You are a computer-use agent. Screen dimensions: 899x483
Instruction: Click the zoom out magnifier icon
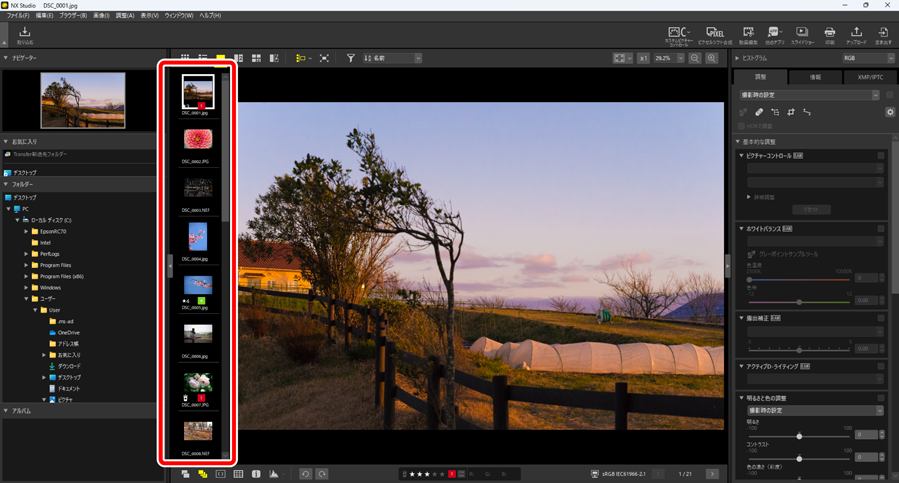tap(695, 59)
